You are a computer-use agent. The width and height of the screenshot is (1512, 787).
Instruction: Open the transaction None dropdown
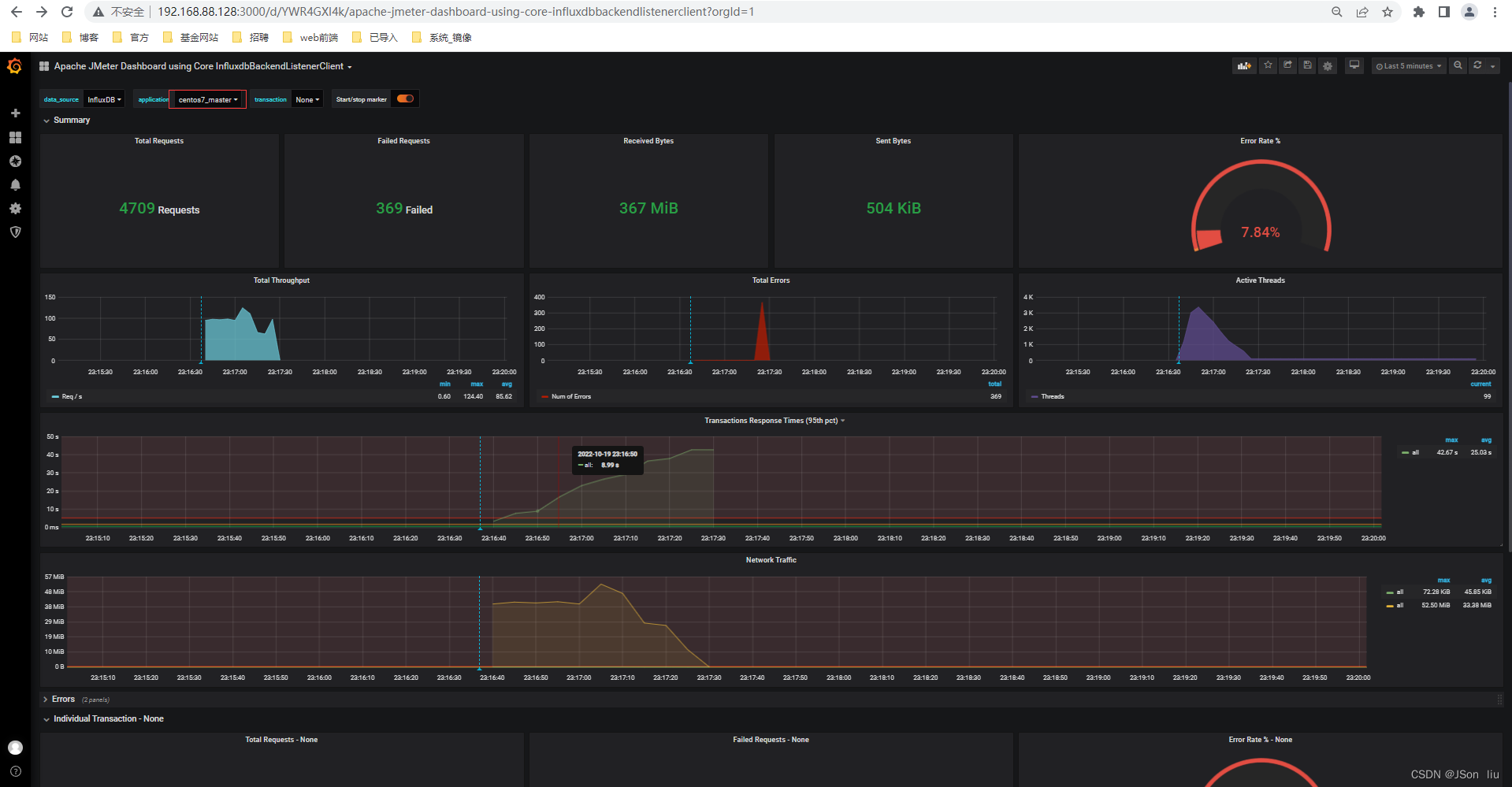307,99
